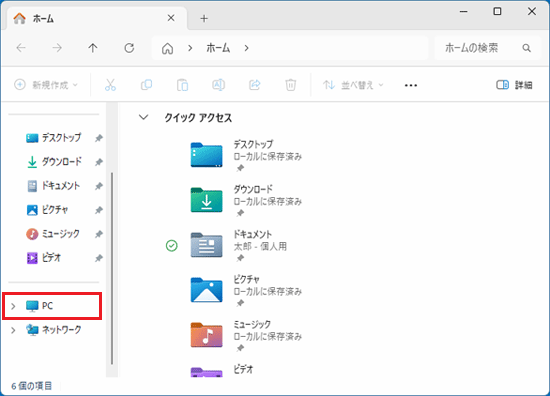Open the ドキュメント folder icon in main pane
Viewport: 550px width, 396px height.
pos(206,245)
